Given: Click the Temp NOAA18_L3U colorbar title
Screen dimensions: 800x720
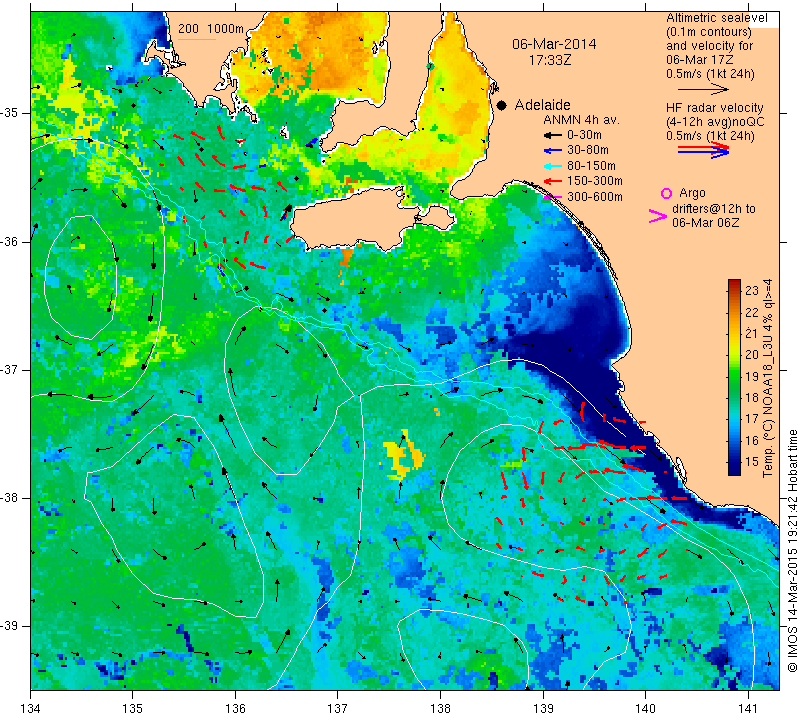Looking at the screenshot, I should (x=767, y=378).
